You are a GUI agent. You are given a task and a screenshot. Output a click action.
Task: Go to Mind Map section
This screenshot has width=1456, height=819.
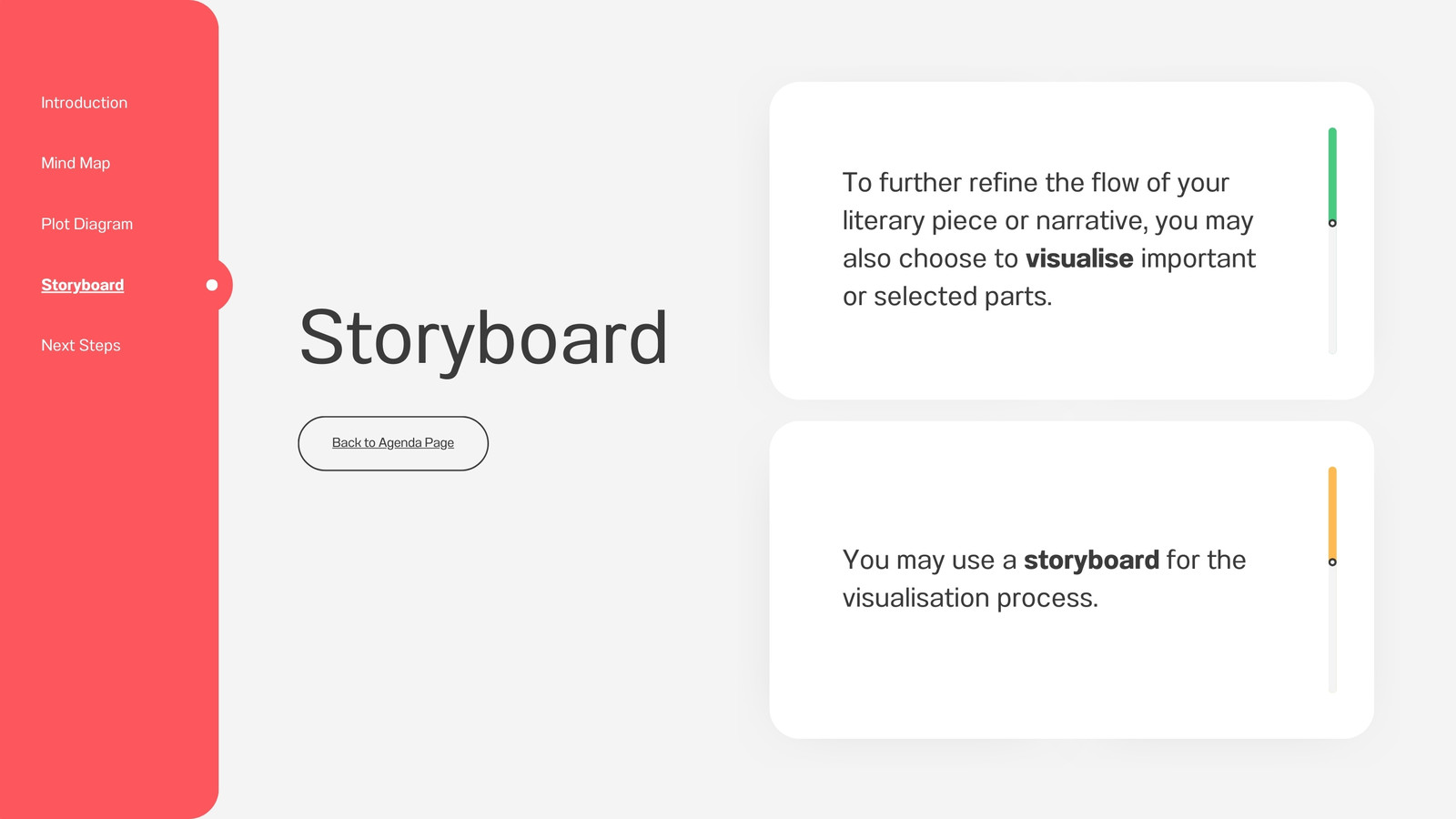coord(76,163)
